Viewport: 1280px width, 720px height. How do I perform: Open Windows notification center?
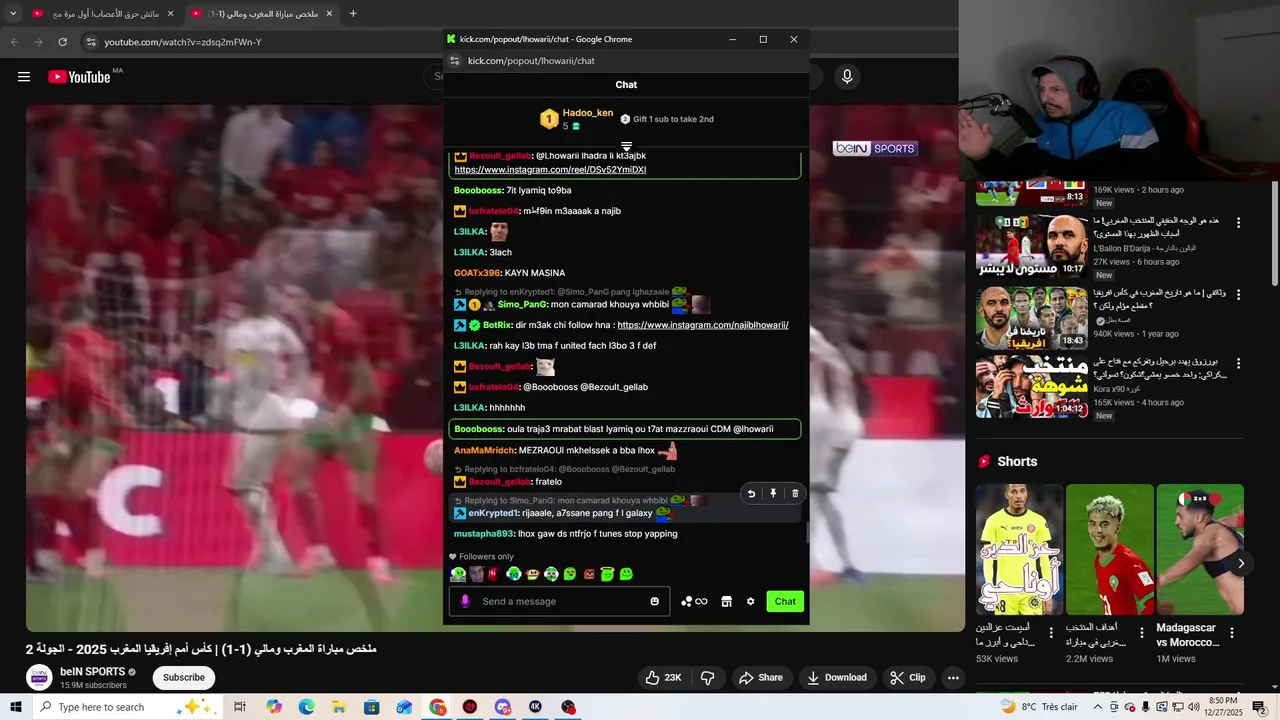click(x=1259, y=707)
